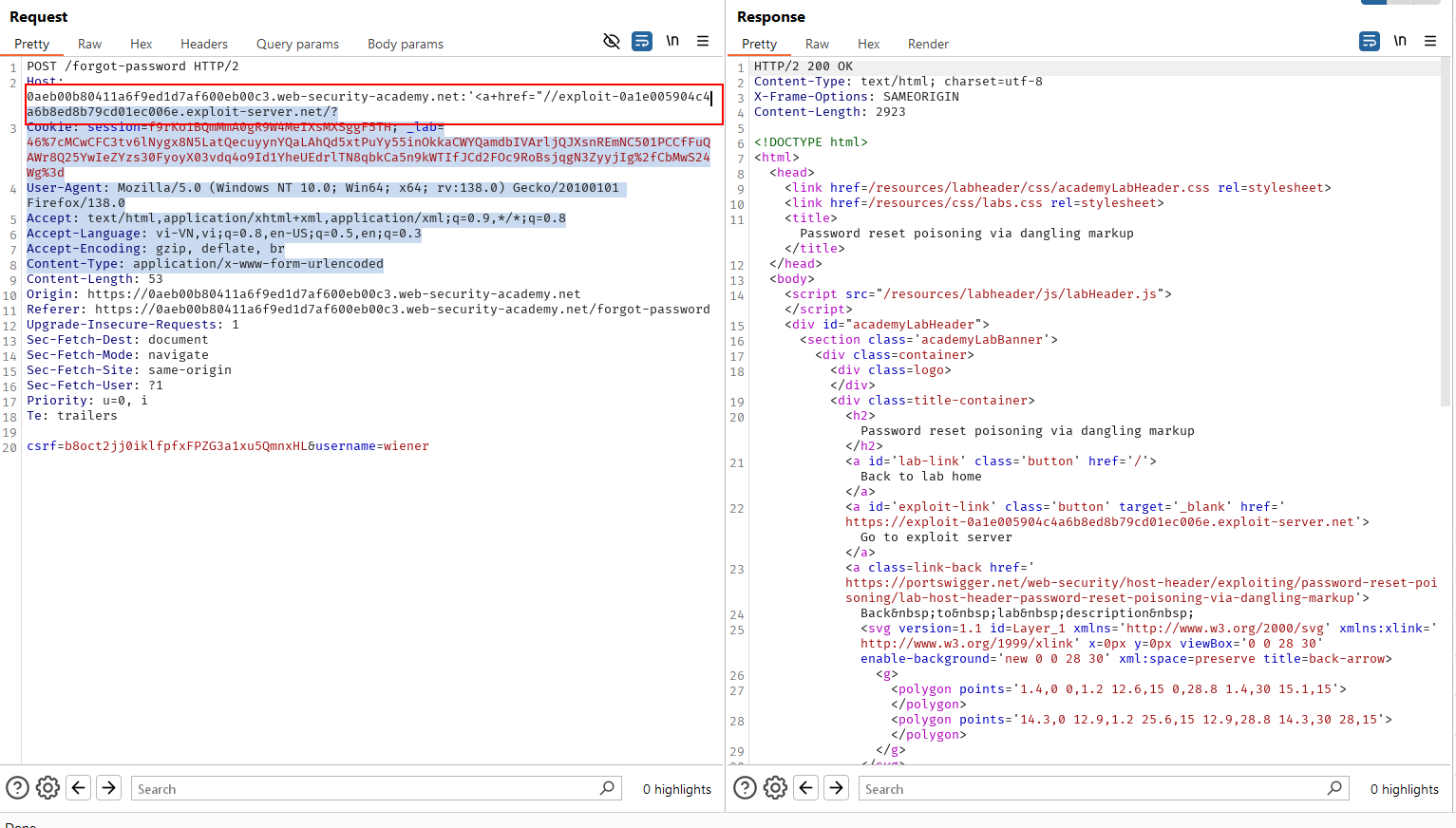Click 'X-Frame-Options: SAMEORIGIN' response header
The width and height of the screenshot is (1456, 828).
(857, 97)
